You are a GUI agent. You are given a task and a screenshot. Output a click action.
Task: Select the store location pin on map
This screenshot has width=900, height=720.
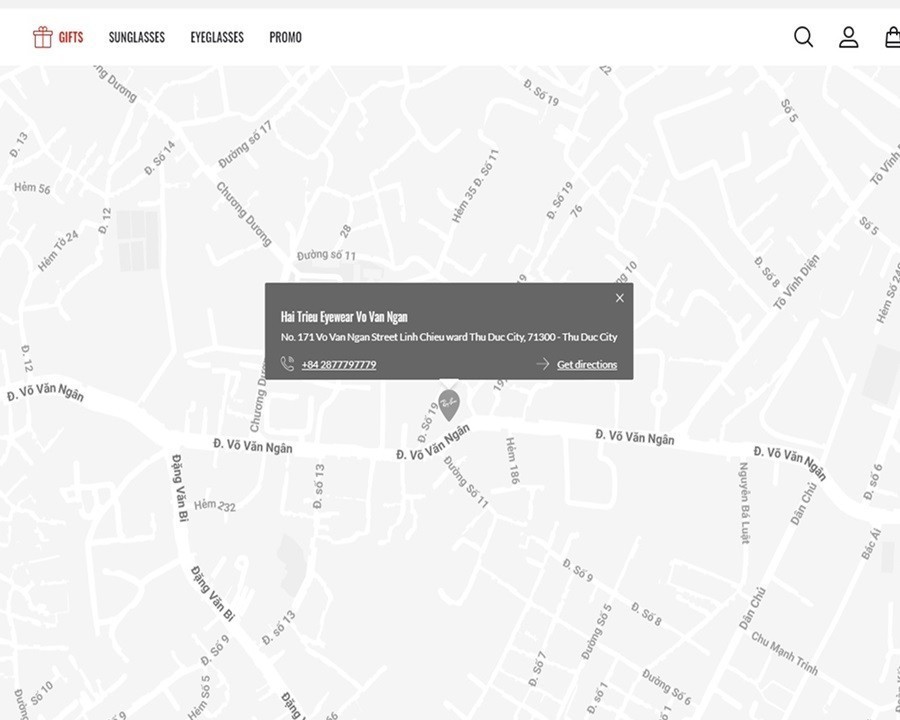click(x=449, y=404)
